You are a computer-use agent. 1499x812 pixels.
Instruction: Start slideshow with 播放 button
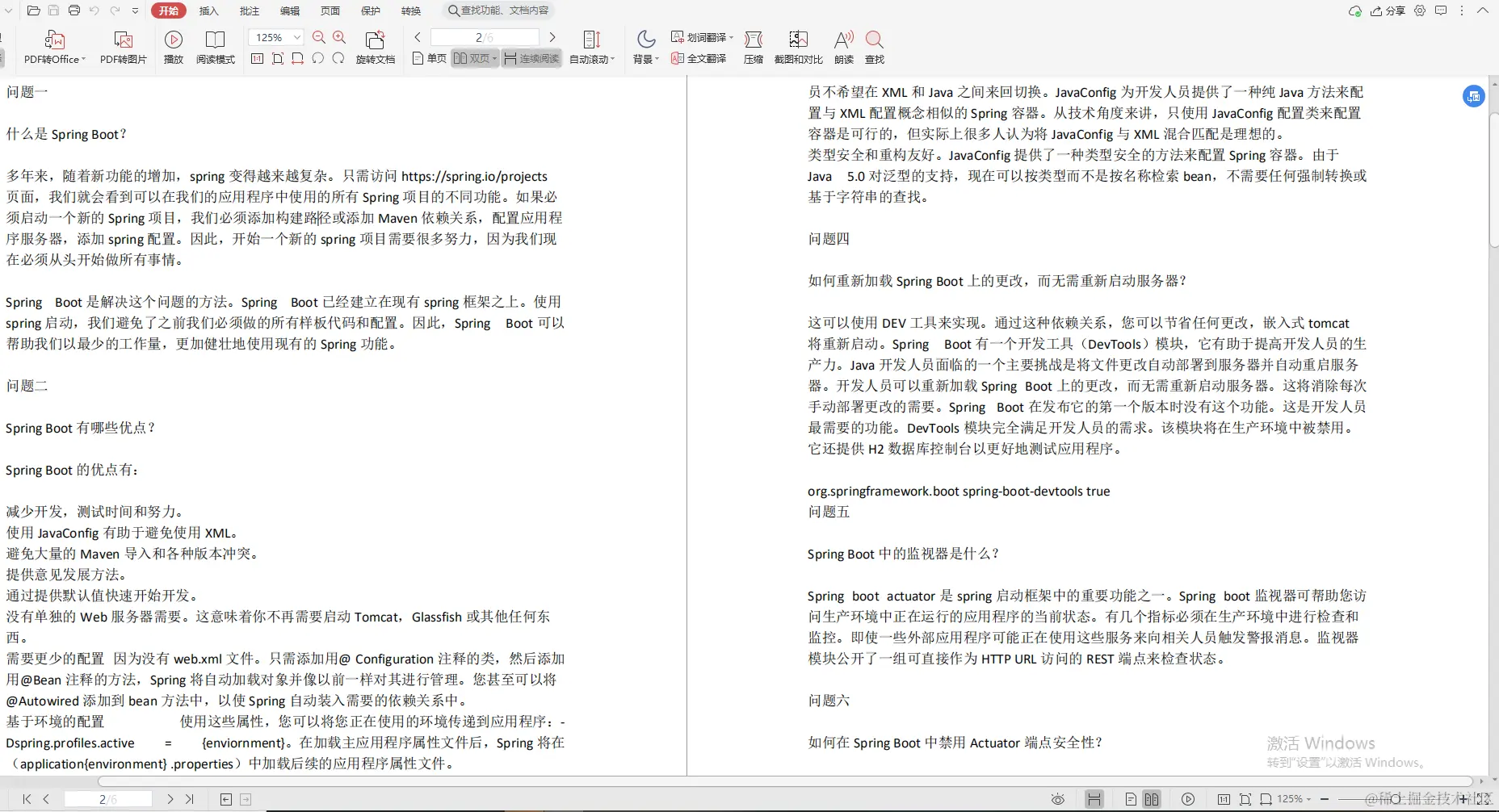coord(174,48)
